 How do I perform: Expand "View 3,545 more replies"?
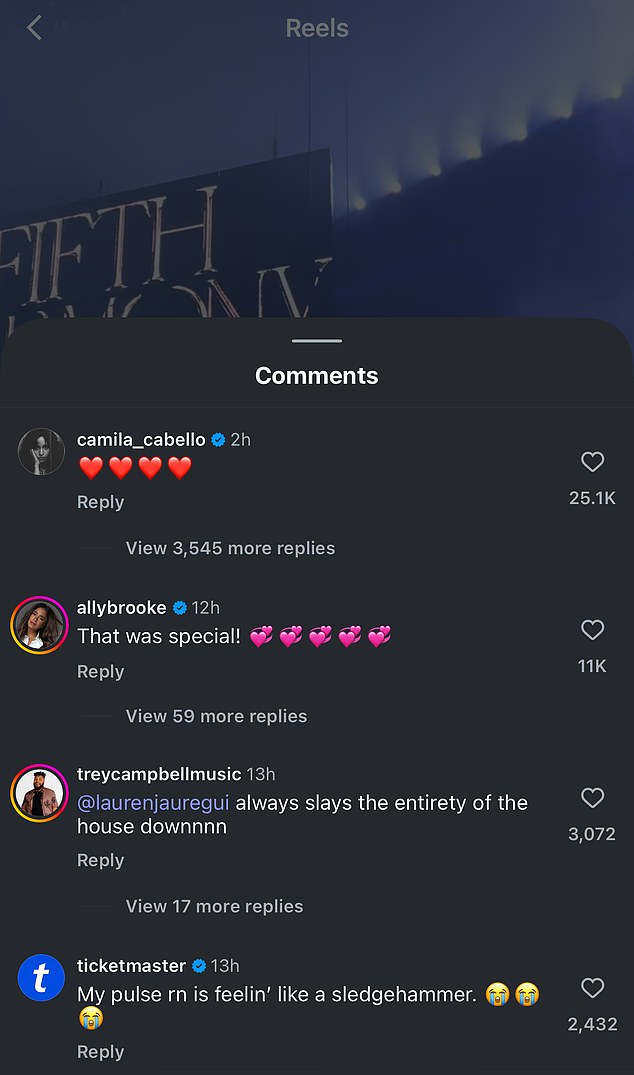coord(230,548)
